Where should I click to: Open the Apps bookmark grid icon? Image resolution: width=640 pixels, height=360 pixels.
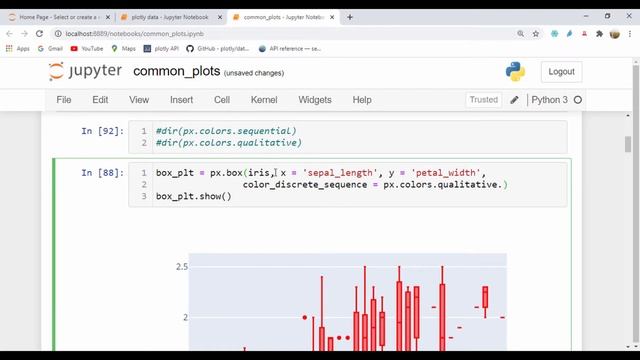pos(9,49)
